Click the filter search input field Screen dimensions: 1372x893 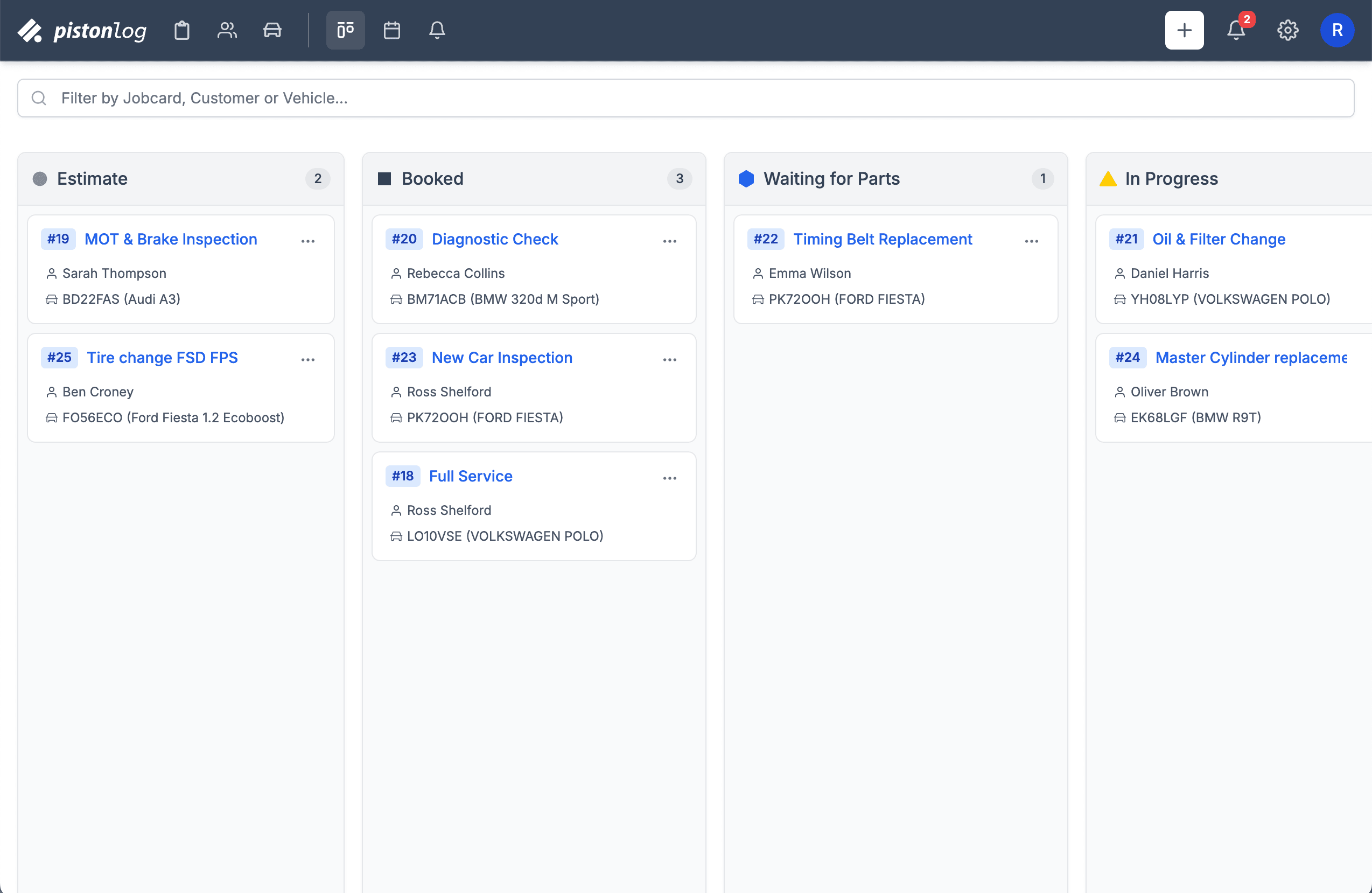[x=686, y=98]
